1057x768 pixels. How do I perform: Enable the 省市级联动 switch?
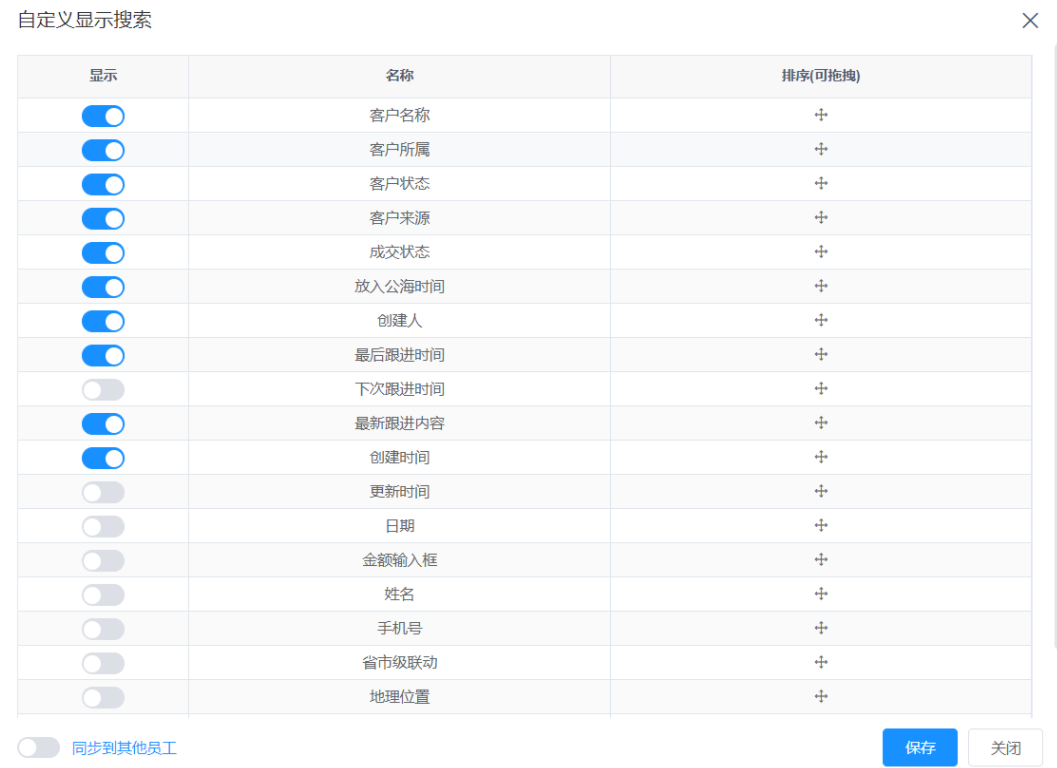coord(103,662)
